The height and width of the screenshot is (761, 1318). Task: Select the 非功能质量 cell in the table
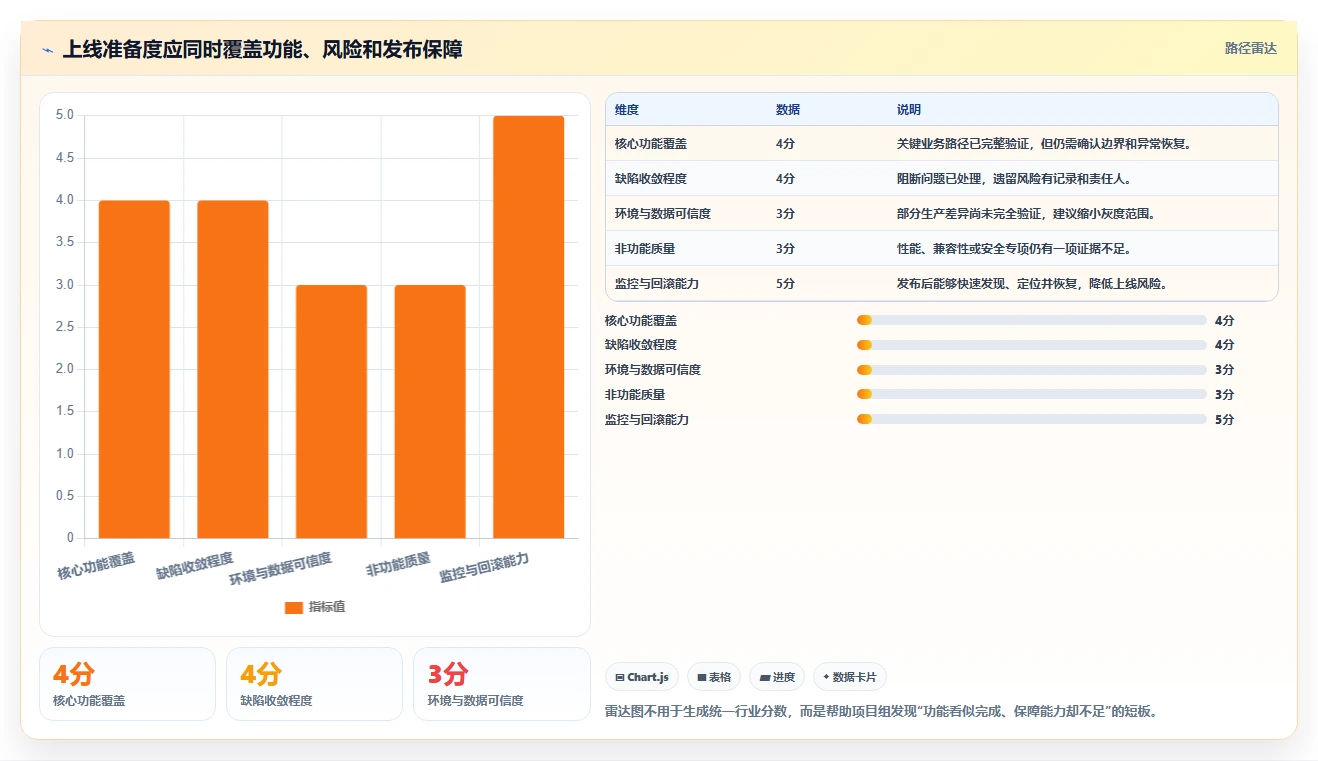(x=645, y=249)
